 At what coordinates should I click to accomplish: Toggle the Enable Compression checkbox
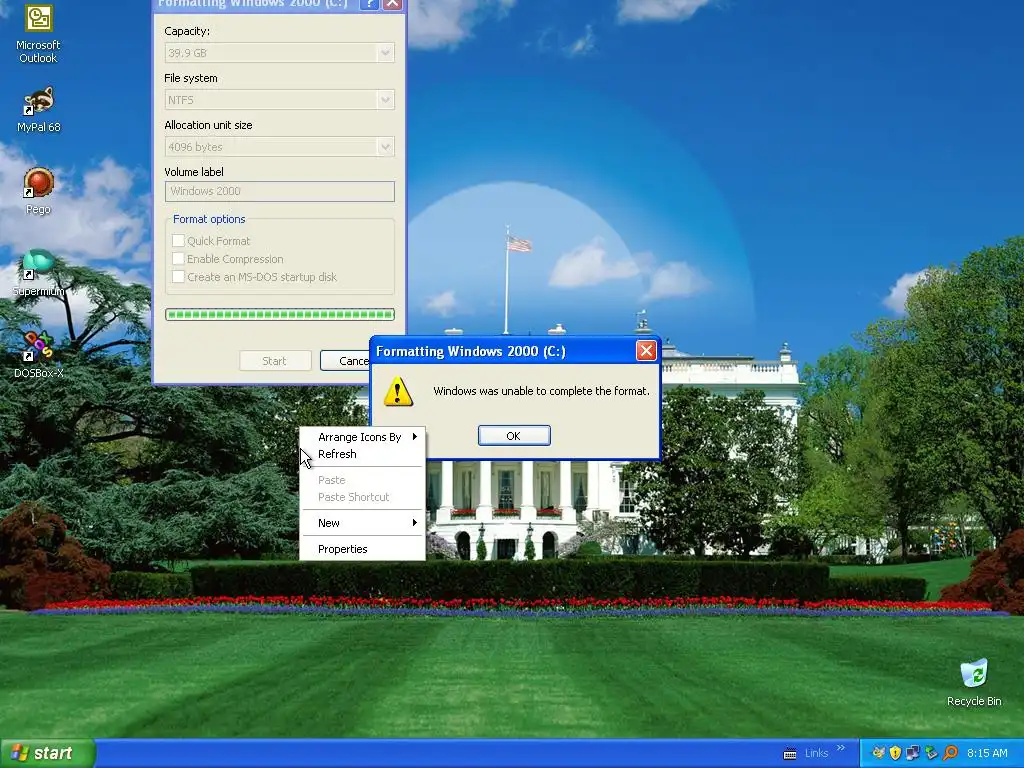click(x=178, y=259)
